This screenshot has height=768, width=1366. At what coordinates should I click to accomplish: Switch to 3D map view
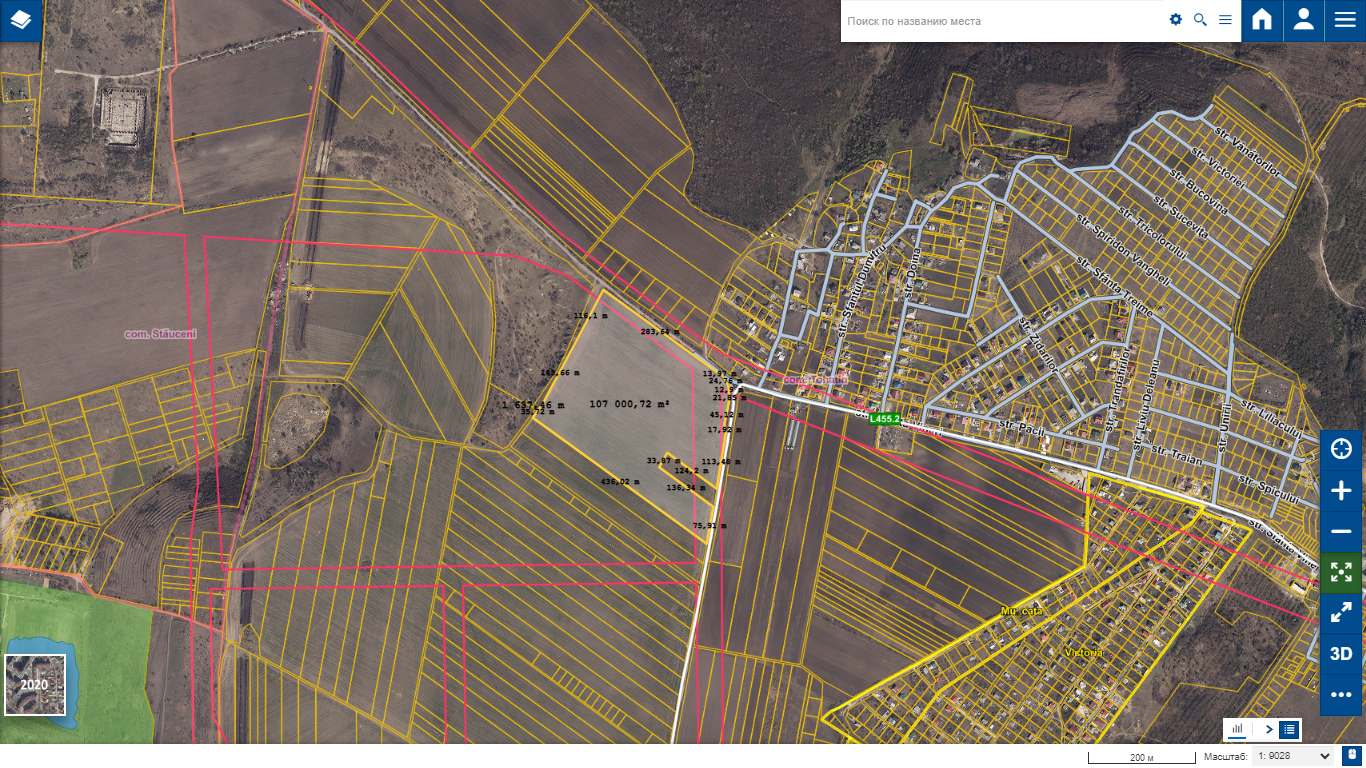point(1341,654)
